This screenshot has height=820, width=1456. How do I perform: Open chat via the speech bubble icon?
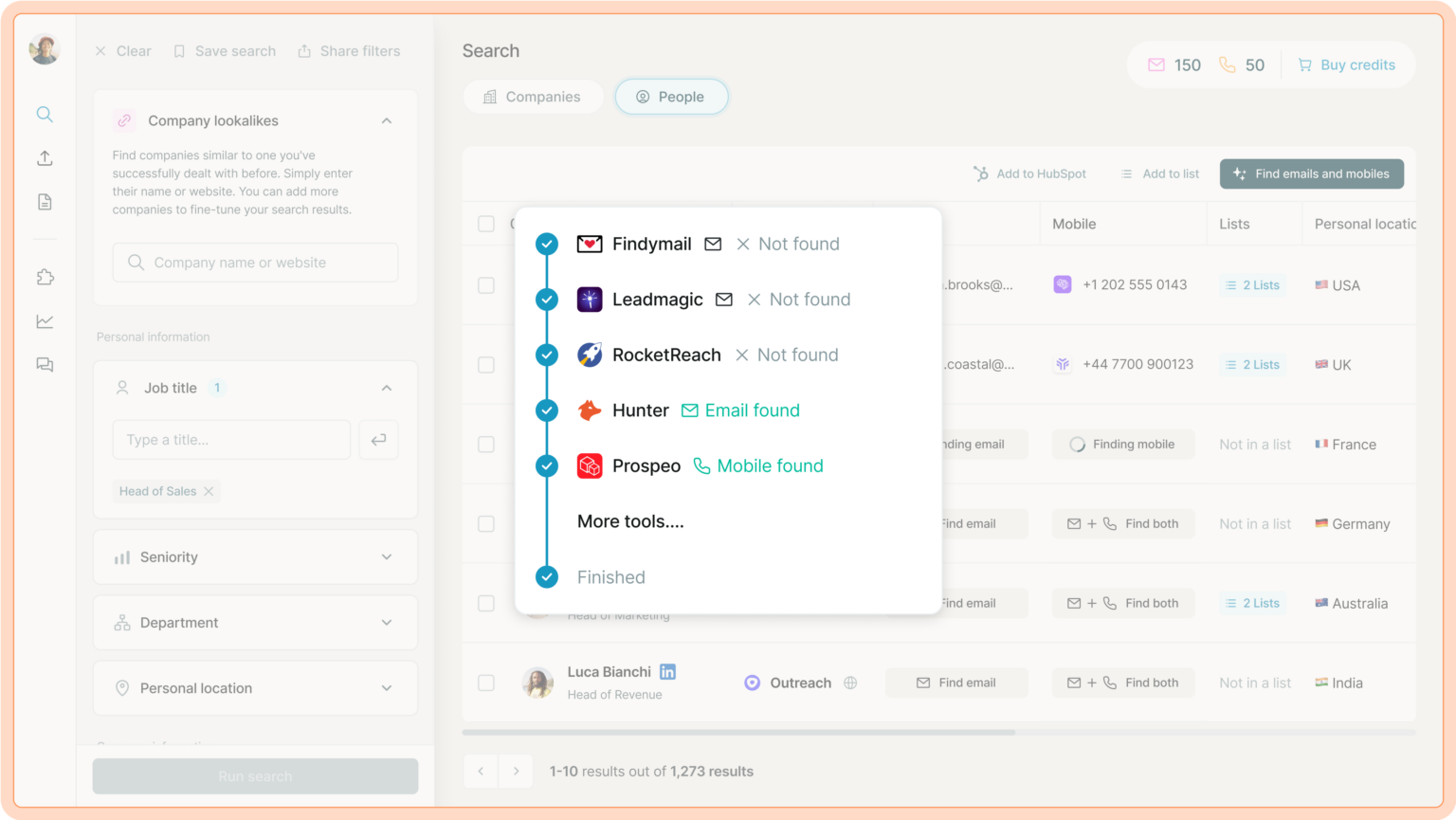point(44,364)
